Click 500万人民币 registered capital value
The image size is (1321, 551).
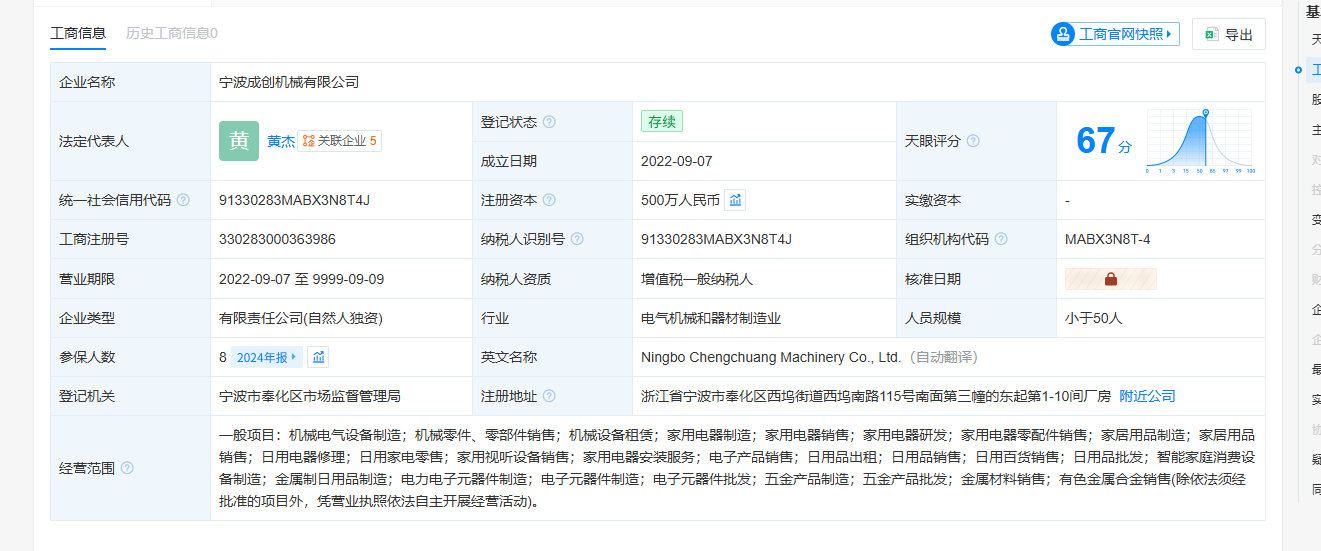[680, 200]
